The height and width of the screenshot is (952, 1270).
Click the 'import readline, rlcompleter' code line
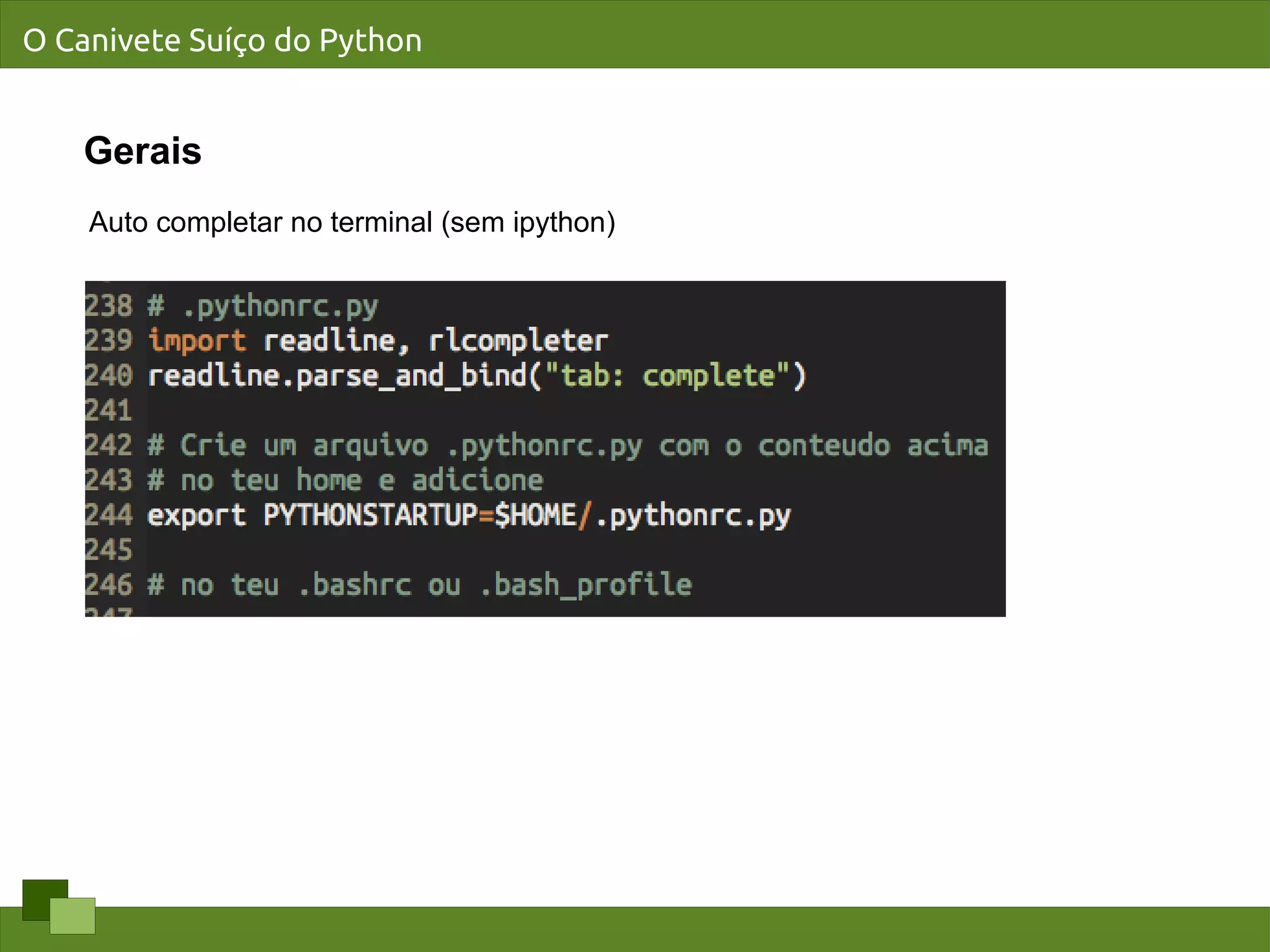pos(378,341)
